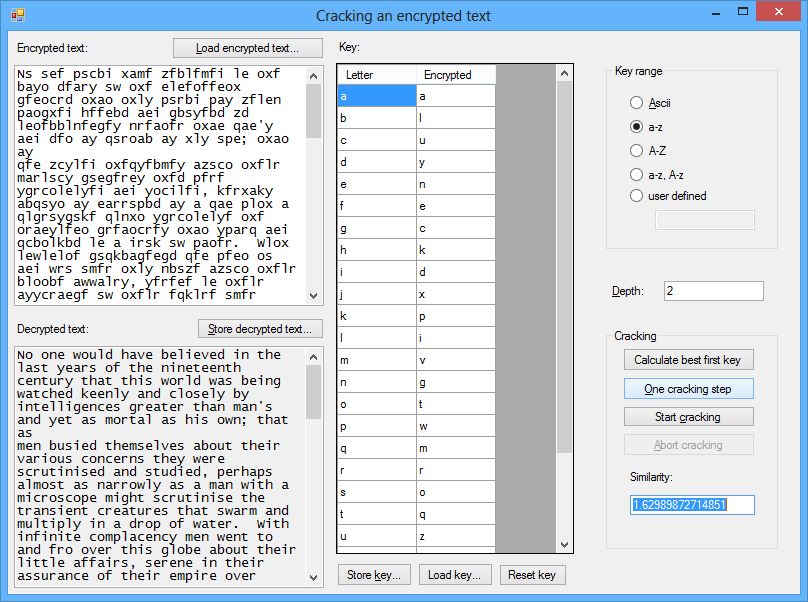Click Calculate best first key
The width and height of the screenshot is (808, 602).
point(688,360)
